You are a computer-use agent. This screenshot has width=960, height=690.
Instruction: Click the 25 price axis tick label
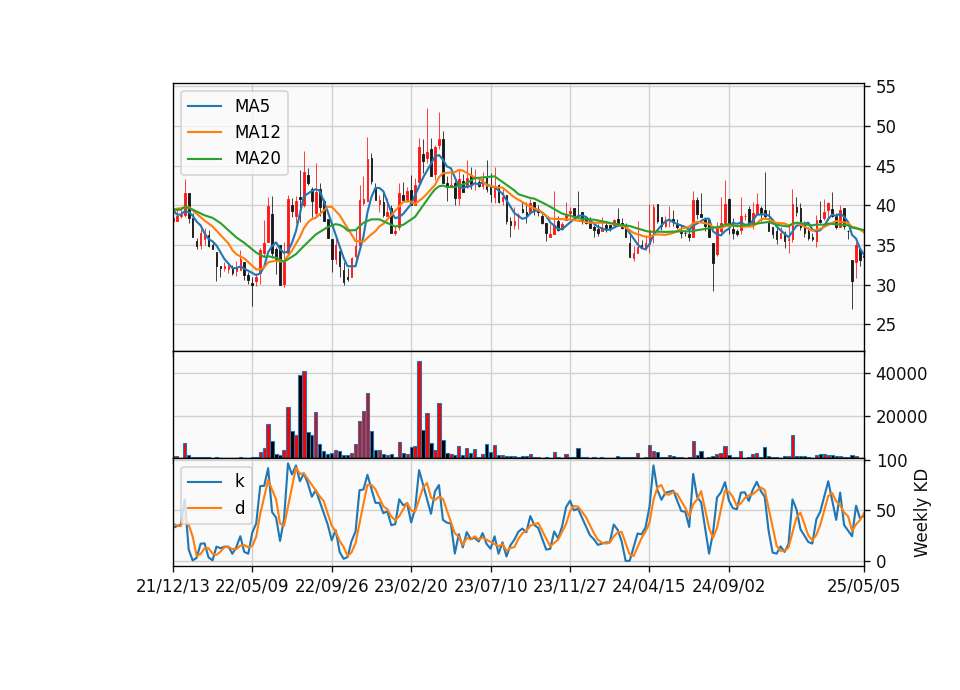885,325
